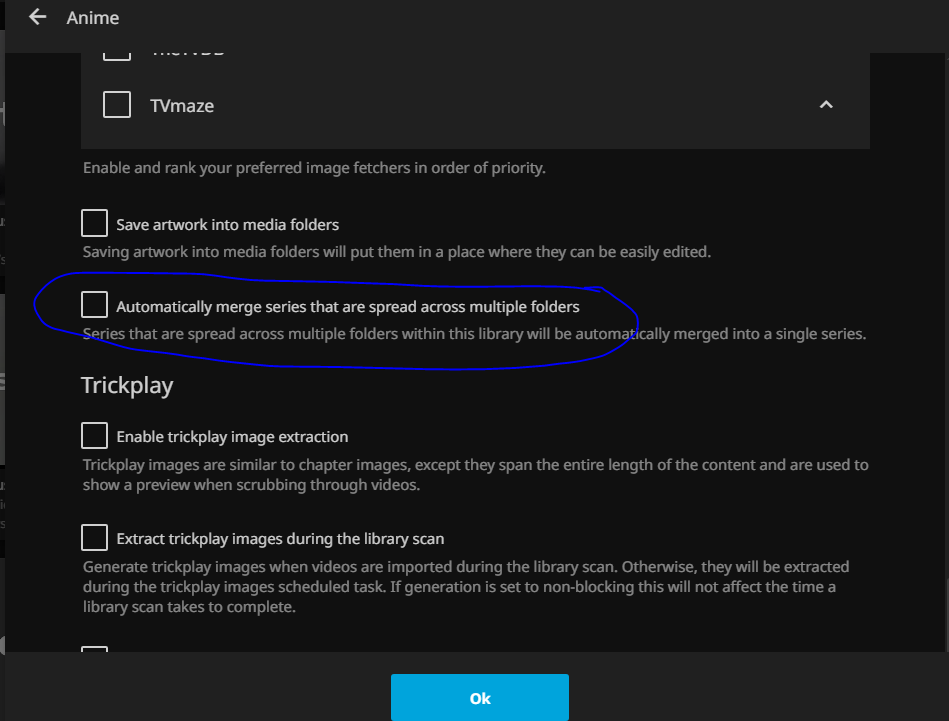
Task: Click the 'Automatically merge series' label text
Action: coord(347,306)
